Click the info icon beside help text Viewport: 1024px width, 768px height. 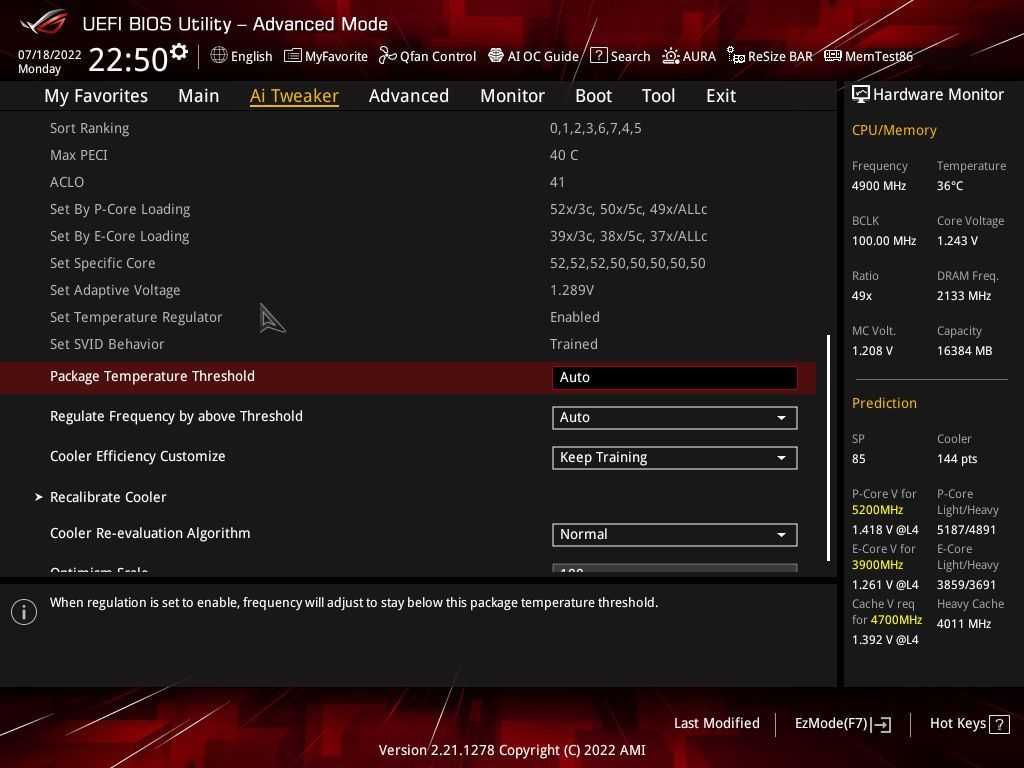24,612
